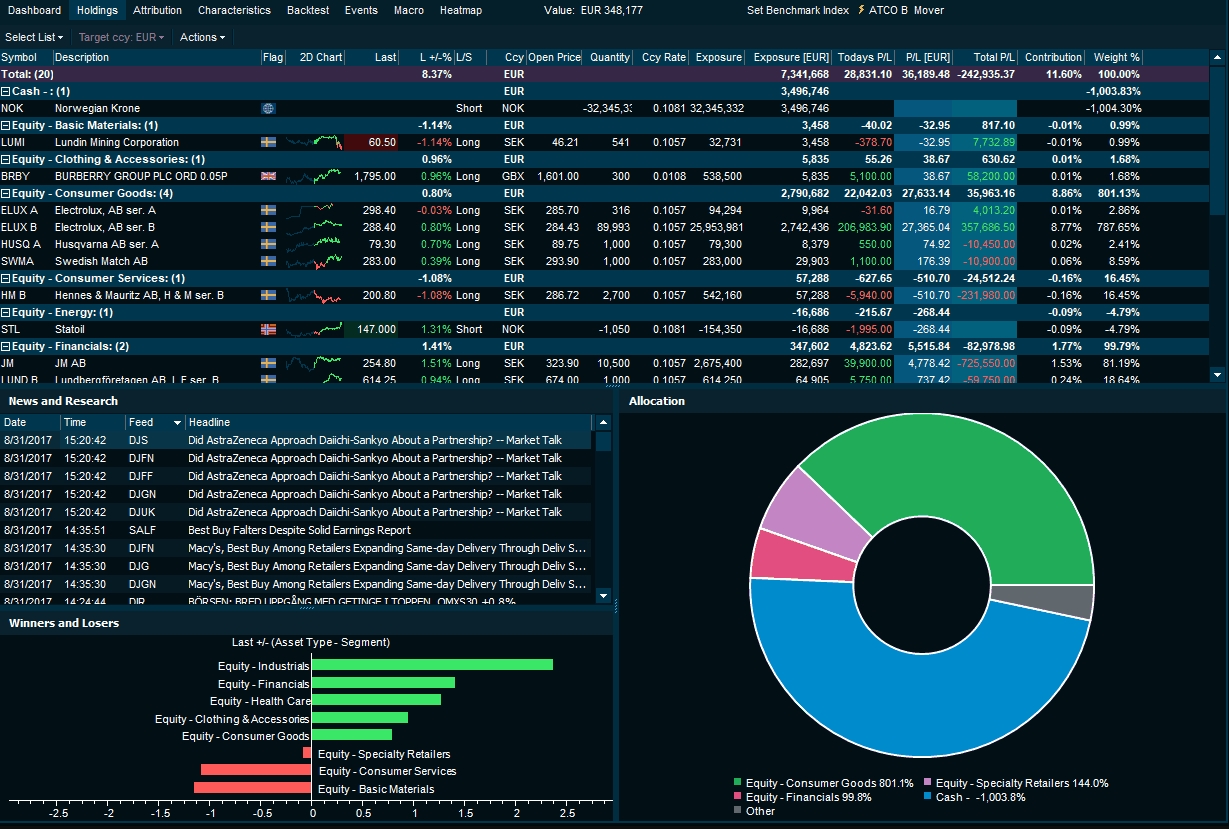Collapse the Equity - Financials group

pyautogui.click(x=7, y=346)
